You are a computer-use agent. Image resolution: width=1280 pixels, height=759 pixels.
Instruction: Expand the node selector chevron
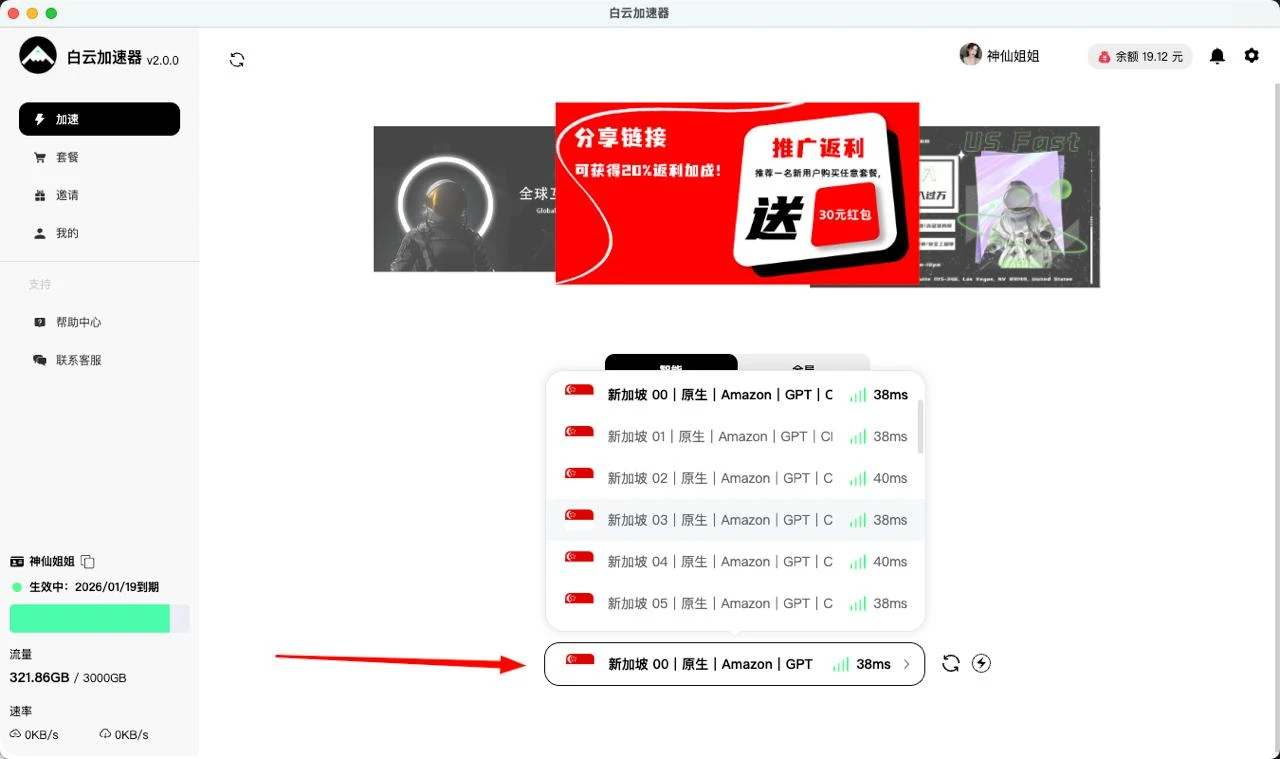906,663
